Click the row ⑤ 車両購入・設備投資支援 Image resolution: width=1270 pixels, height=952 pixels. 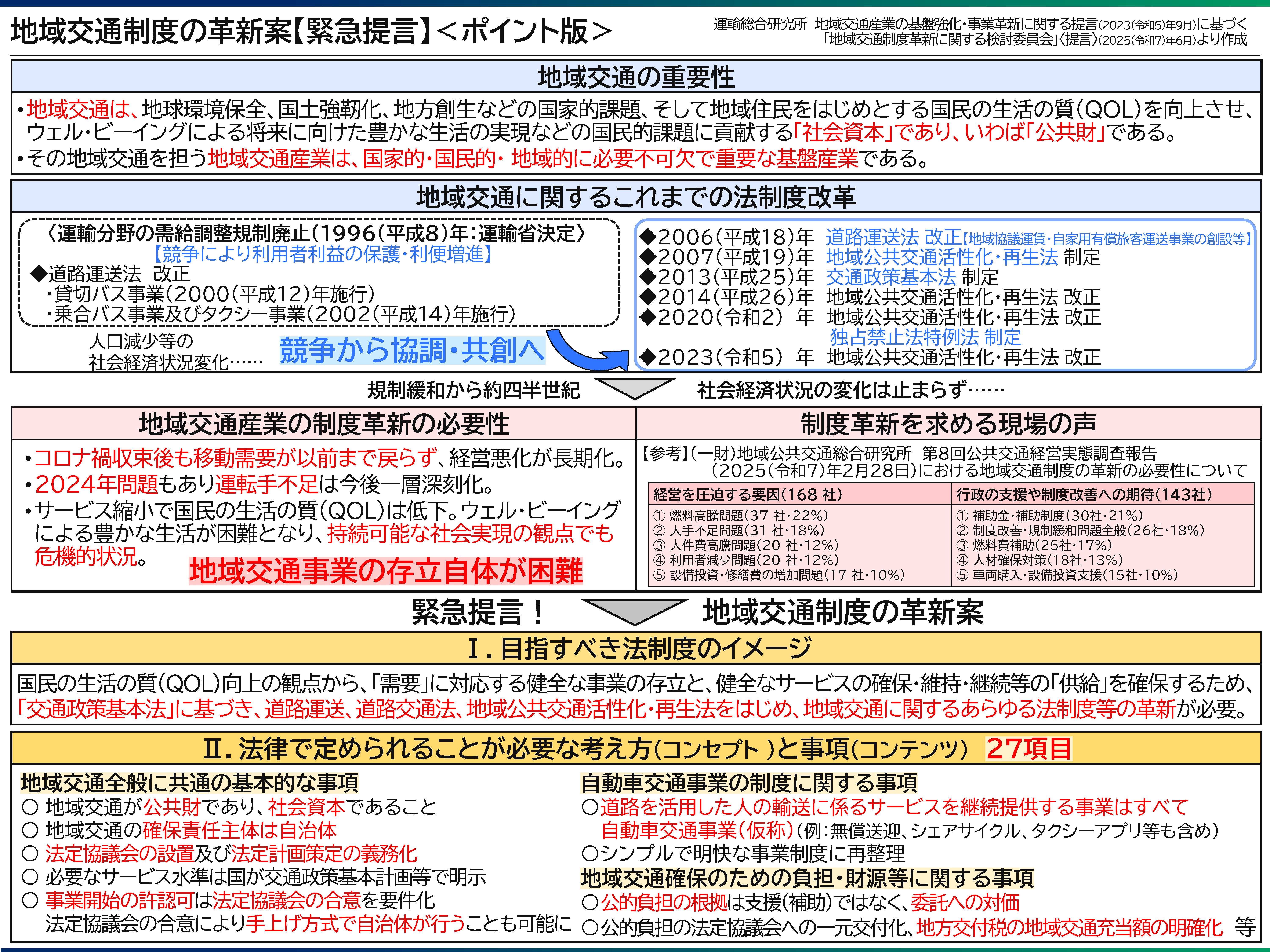pyautogui.click(x=1067, y=575)
